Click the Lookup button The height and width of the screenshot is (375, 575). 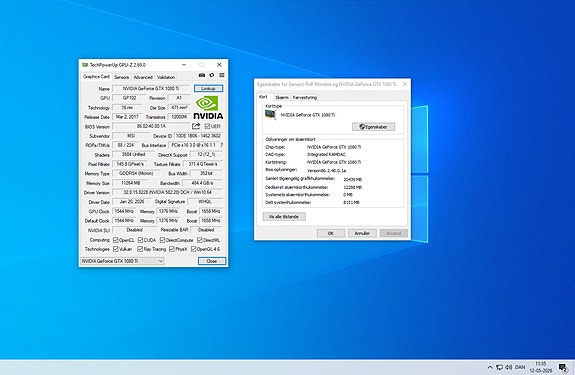point(208,88)
